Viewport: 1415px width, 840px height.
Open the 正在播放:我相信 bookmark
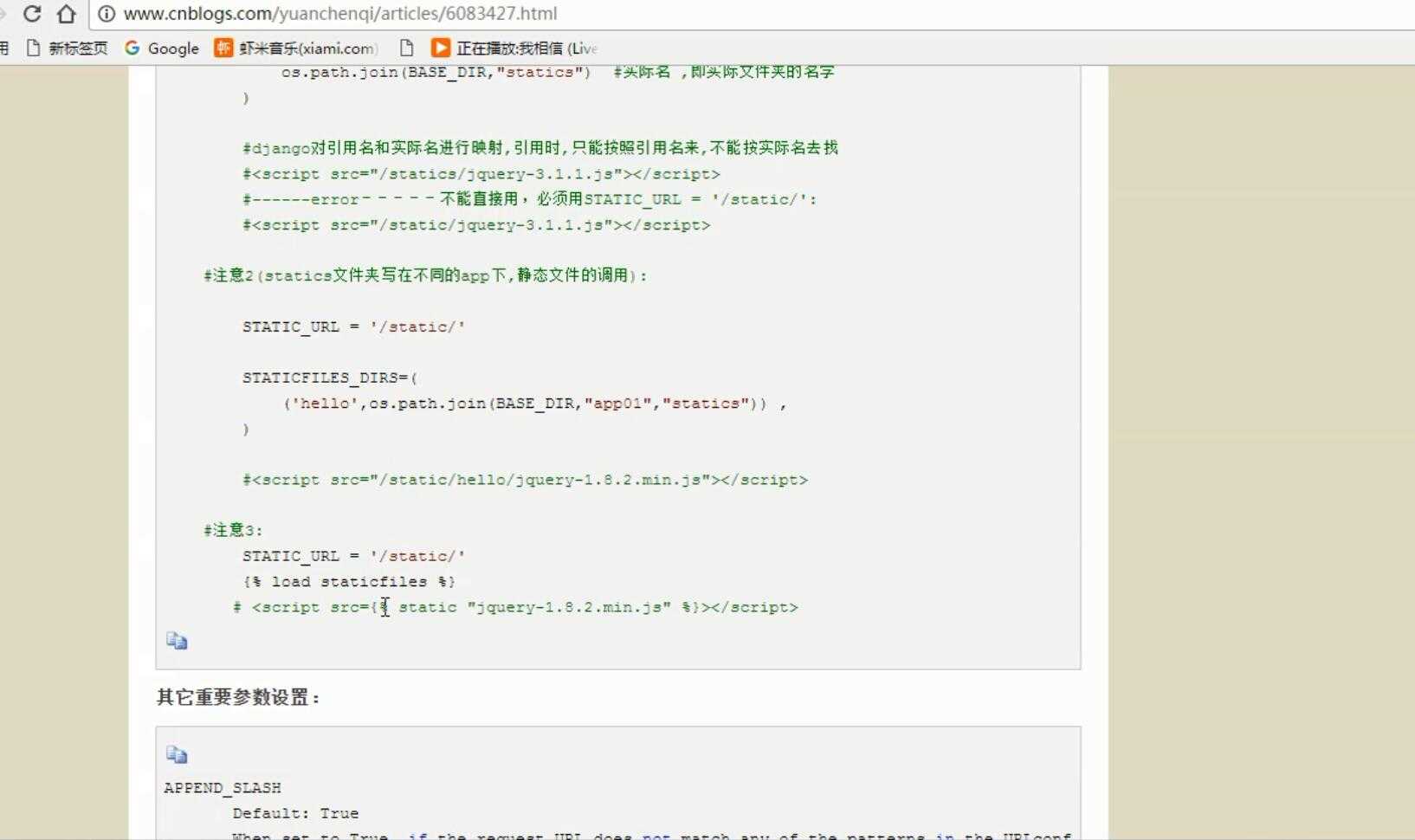coord(514,48)
